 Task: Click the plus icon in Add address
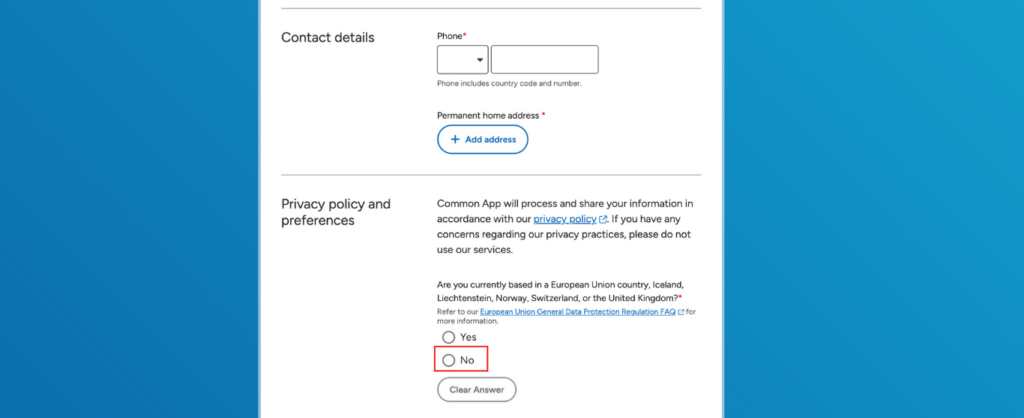pos(455,140)
